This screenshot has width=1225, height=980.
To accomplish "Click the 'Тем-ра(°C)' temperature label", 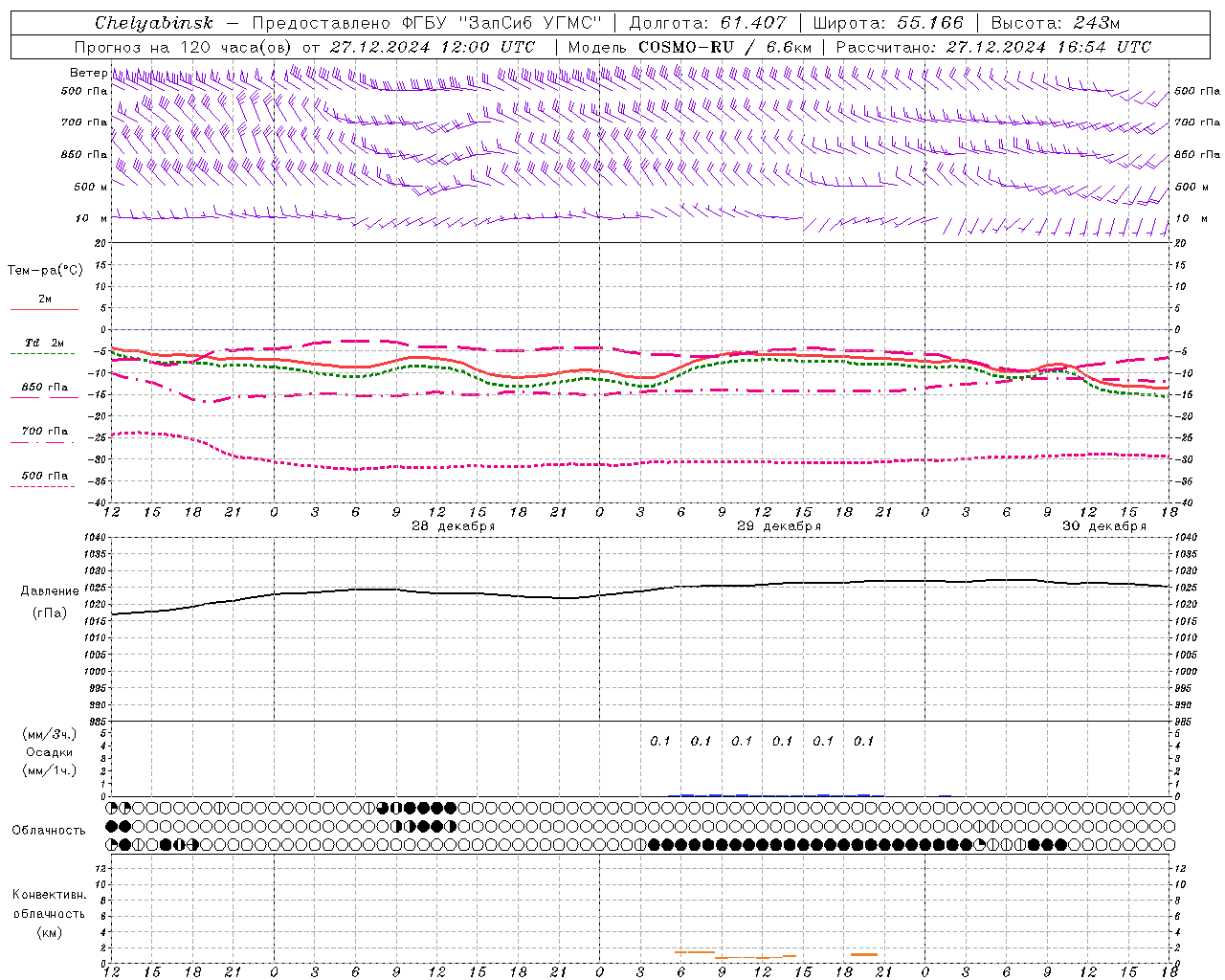I will tap(45, 270).
